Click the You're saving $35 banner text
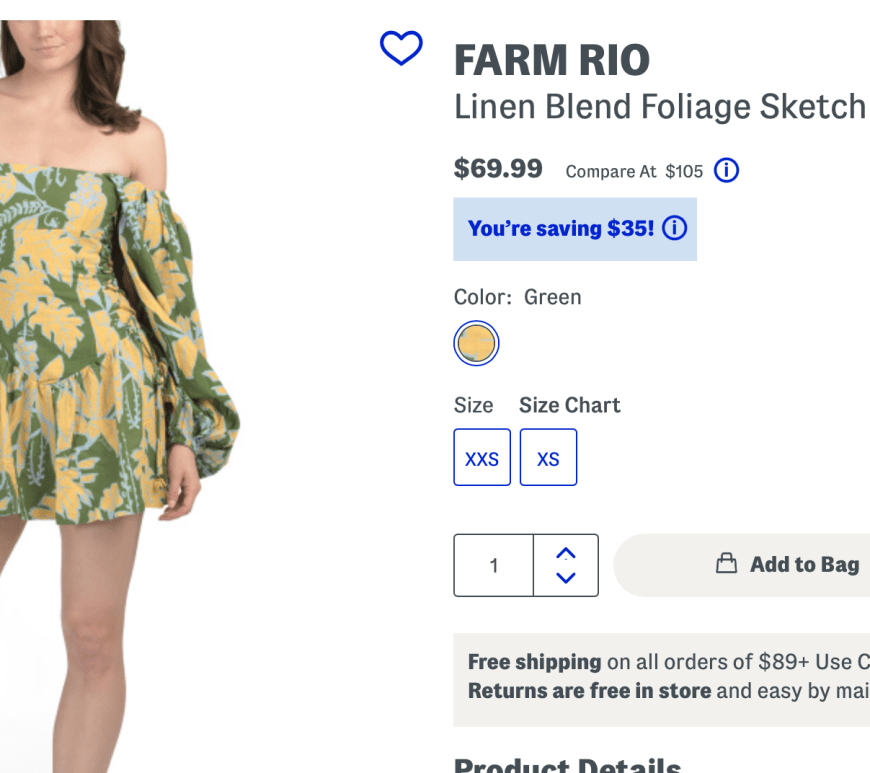This screenshot has height=773, width=870. pos(560,229)
